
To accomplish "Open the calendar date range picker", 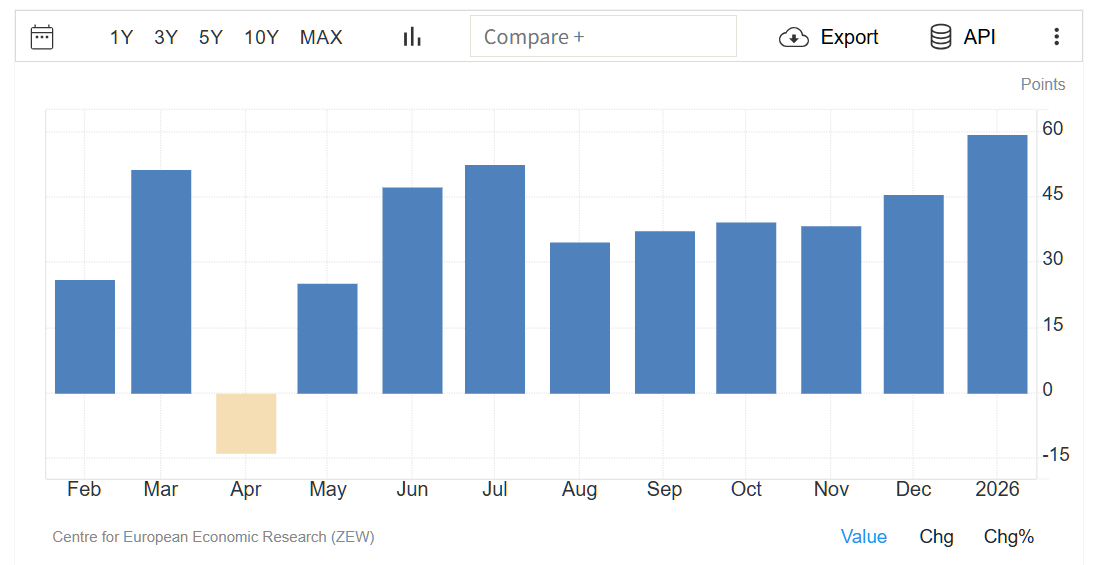I will pyautogui.click(x=42, y=37).
